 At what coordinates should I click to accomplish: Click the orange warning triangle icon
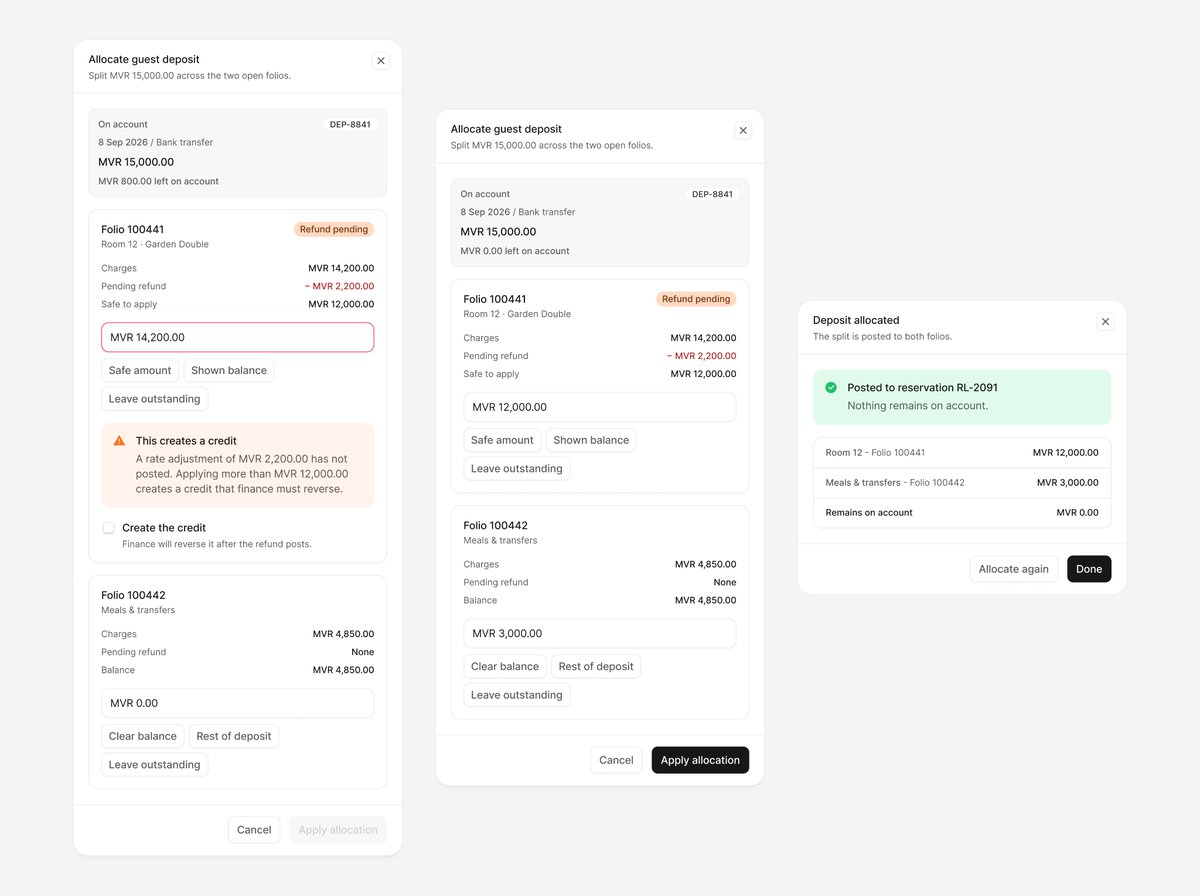point(119,441)
